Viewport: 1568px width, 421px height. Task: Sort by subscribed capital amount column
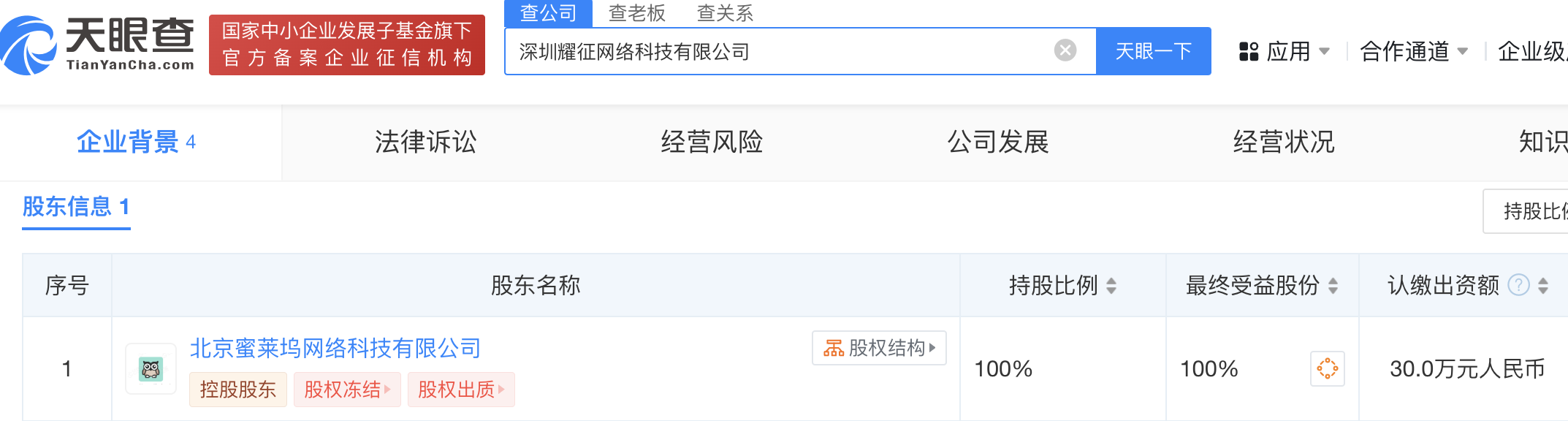(1543, 286)
